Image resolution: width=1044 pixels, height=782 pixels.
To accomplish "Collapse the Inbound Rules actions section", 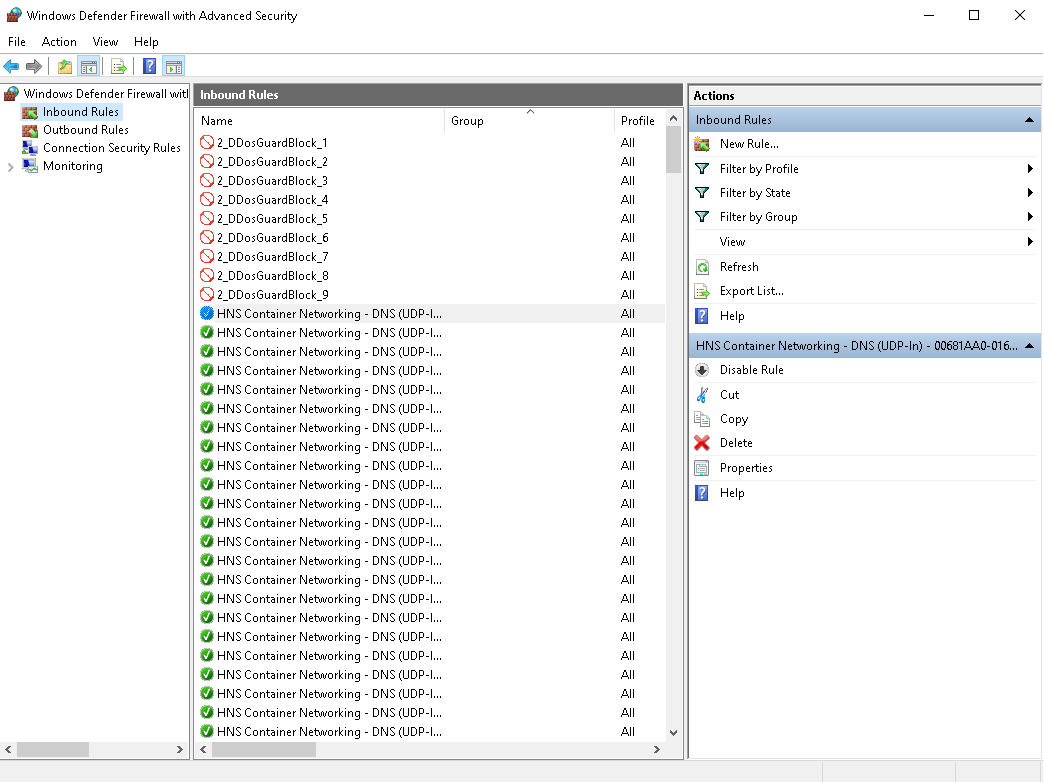I will click(x=1029, y=120).
